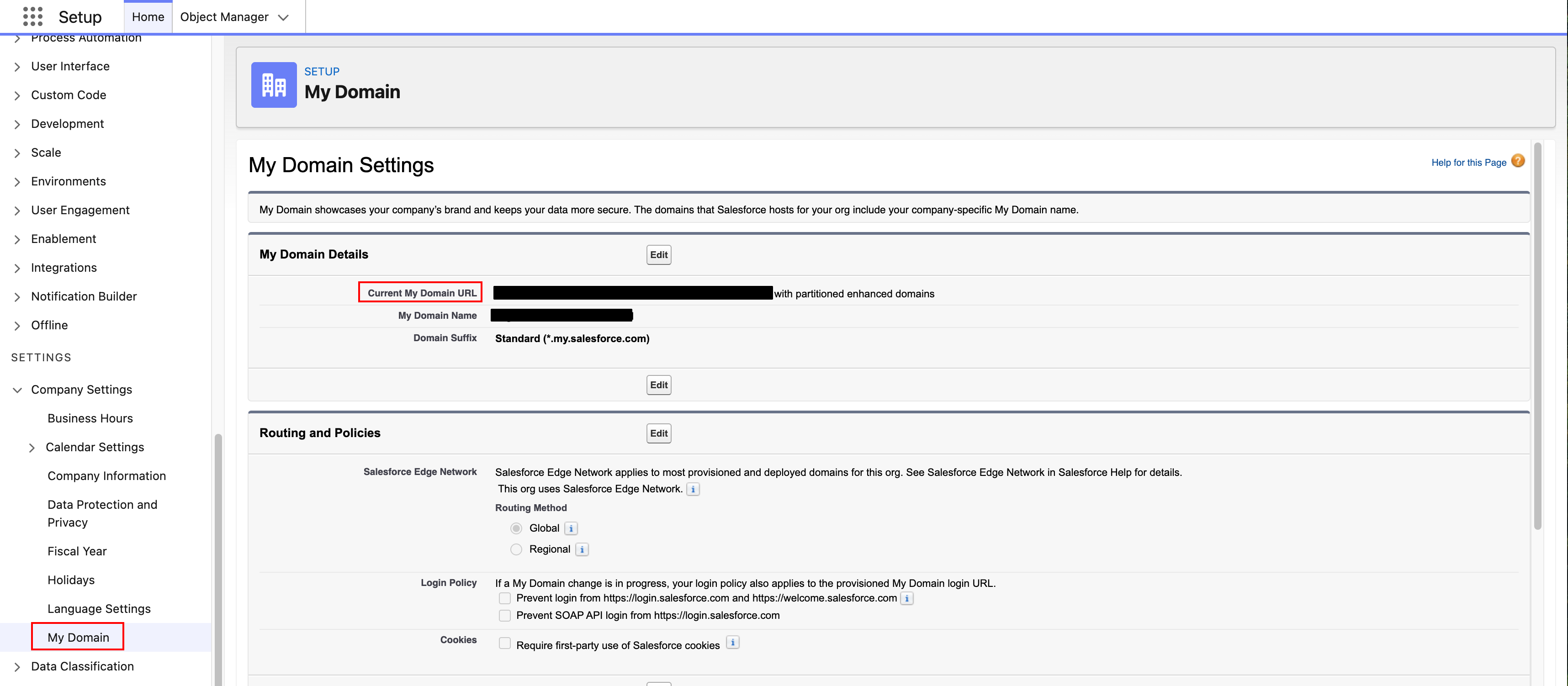Open Help for this Page link
Screen dimensions: 1568x686
1468,162
